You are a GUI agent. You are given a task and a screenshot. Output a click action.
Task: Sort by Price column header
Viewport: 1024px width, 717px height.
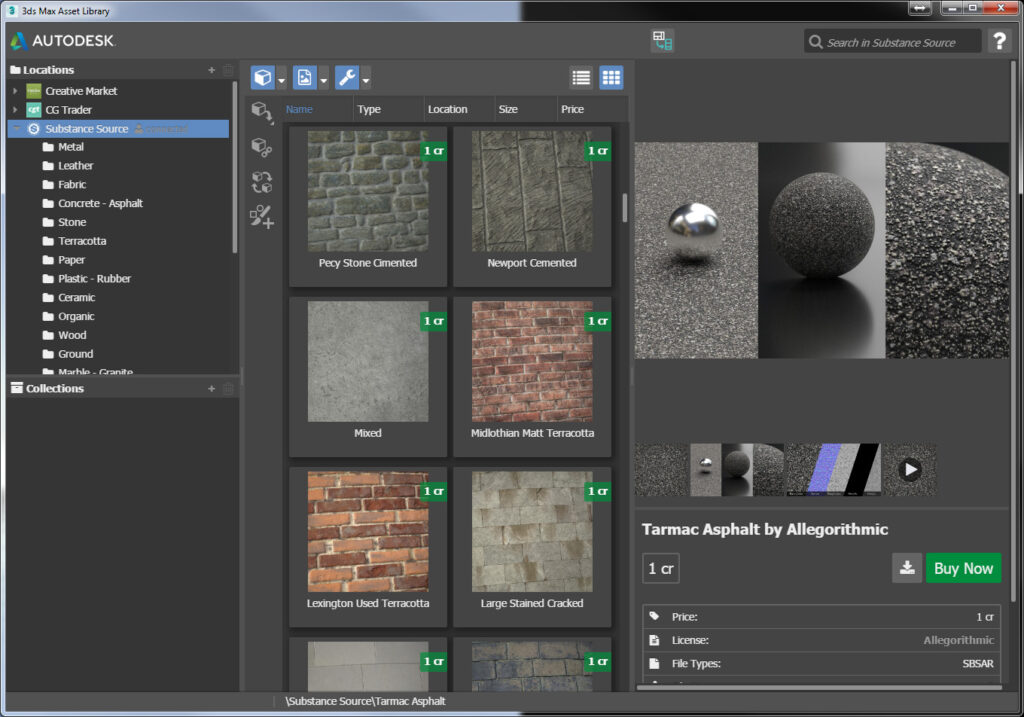pyautogui.click(x=572, y=109)
